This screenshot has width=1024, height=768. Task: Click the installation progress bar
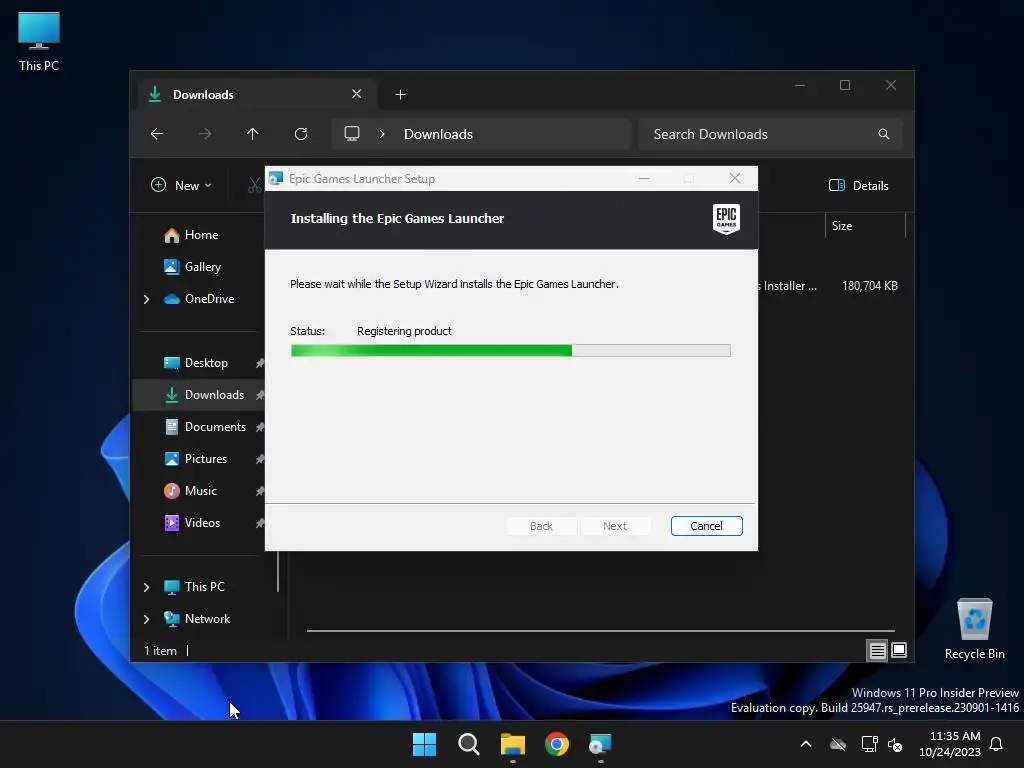tap(510, 351)
